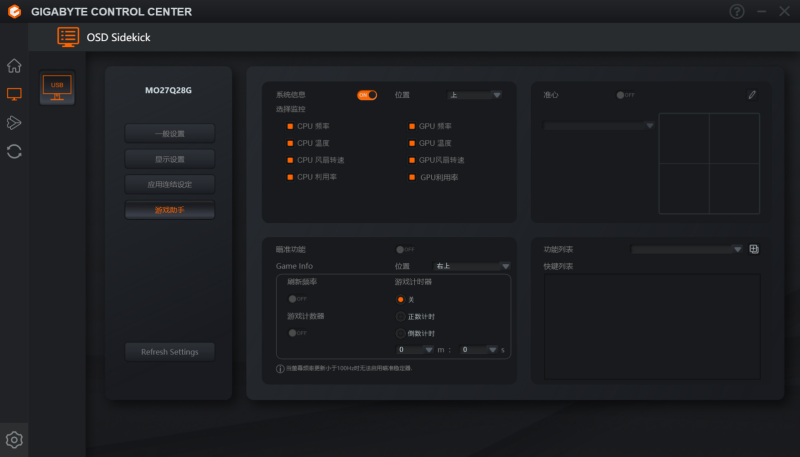Image resolution: width=800 pixels, height=457 pixels.
Task: Open the monitor icon in left sidebar
Action: (x=14, y=94)
